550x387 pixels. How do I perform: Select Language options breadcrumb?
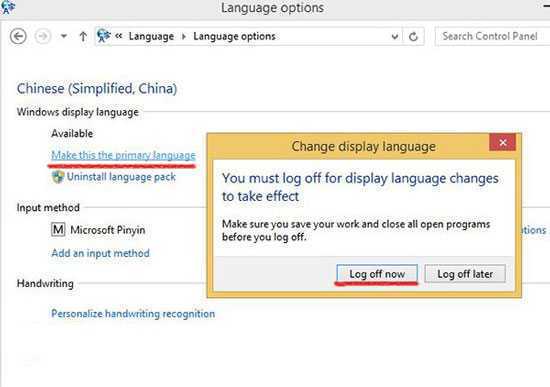234,36
